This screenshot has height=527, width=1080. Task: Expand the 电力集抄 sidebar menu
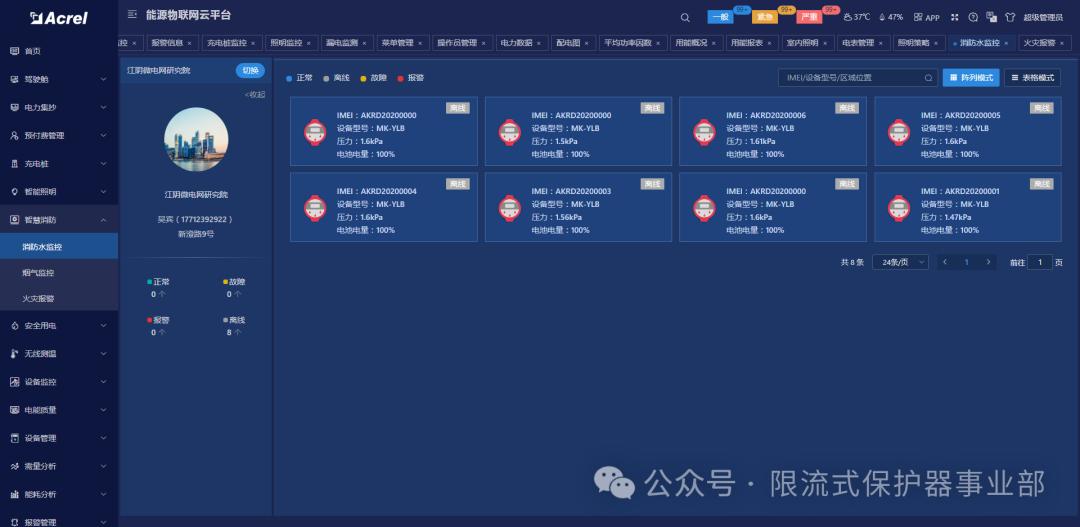tap(59, 107)
